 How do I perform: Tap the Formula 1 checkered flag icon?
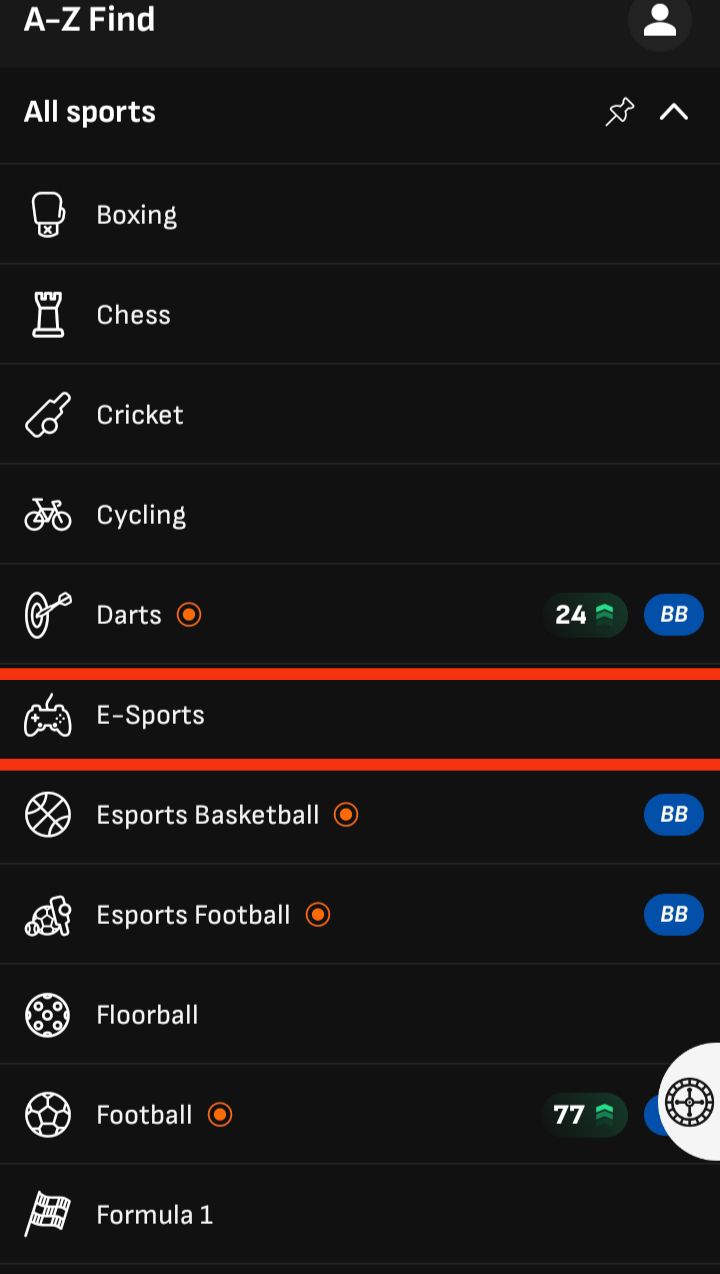point(48,1214)
